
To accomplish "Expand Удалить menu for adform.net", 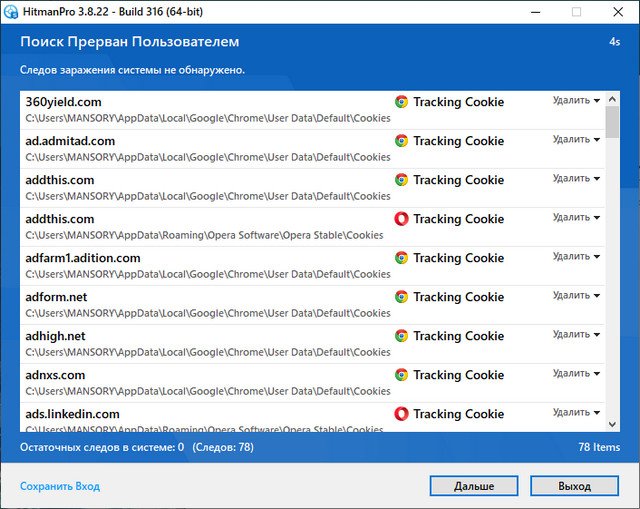I will click(576, 296).
